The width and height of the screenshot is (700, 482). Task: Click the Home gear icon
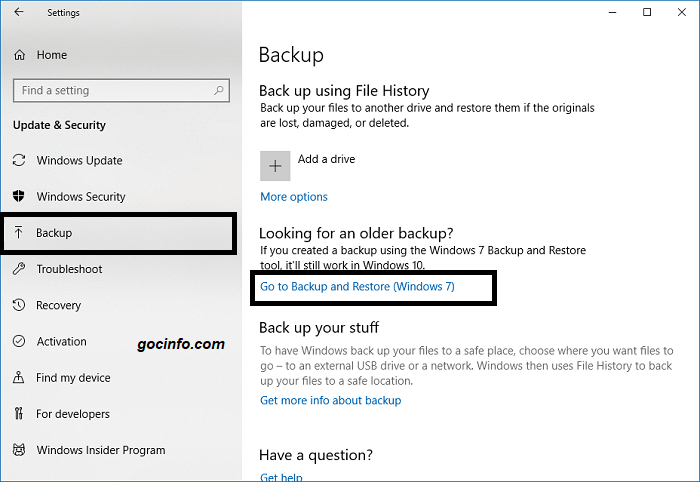pyautogui.click(x=19, y=55)
